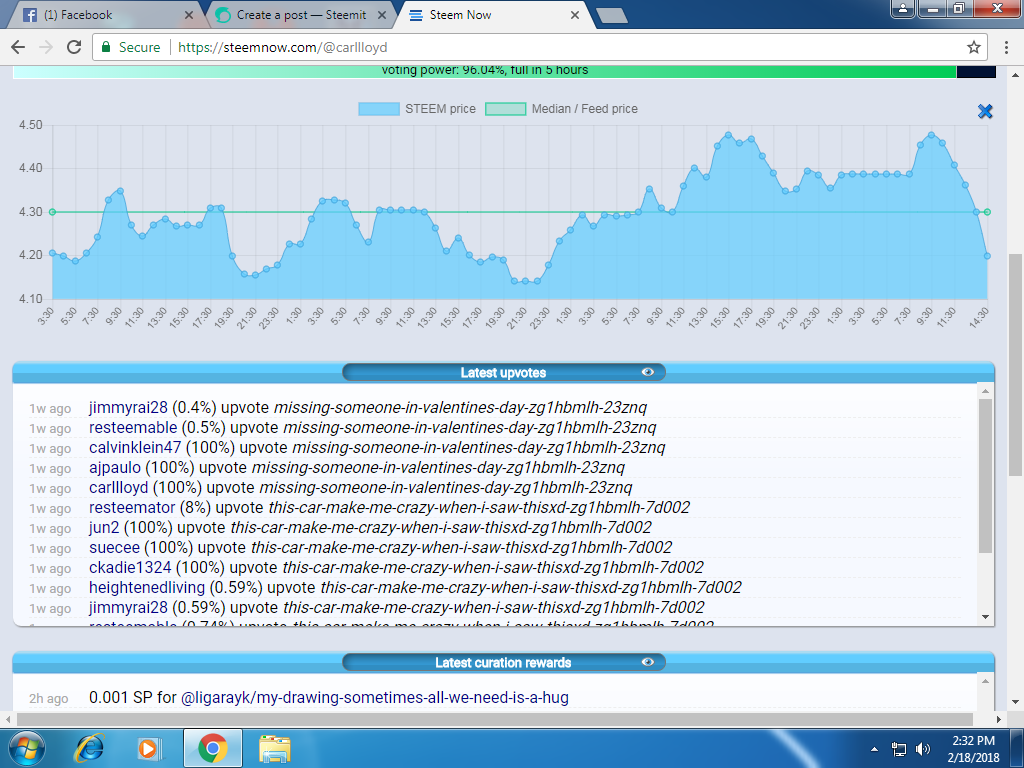Close the Create a post tab
This screenshot has height=768, width=1024.
[382, 15]
